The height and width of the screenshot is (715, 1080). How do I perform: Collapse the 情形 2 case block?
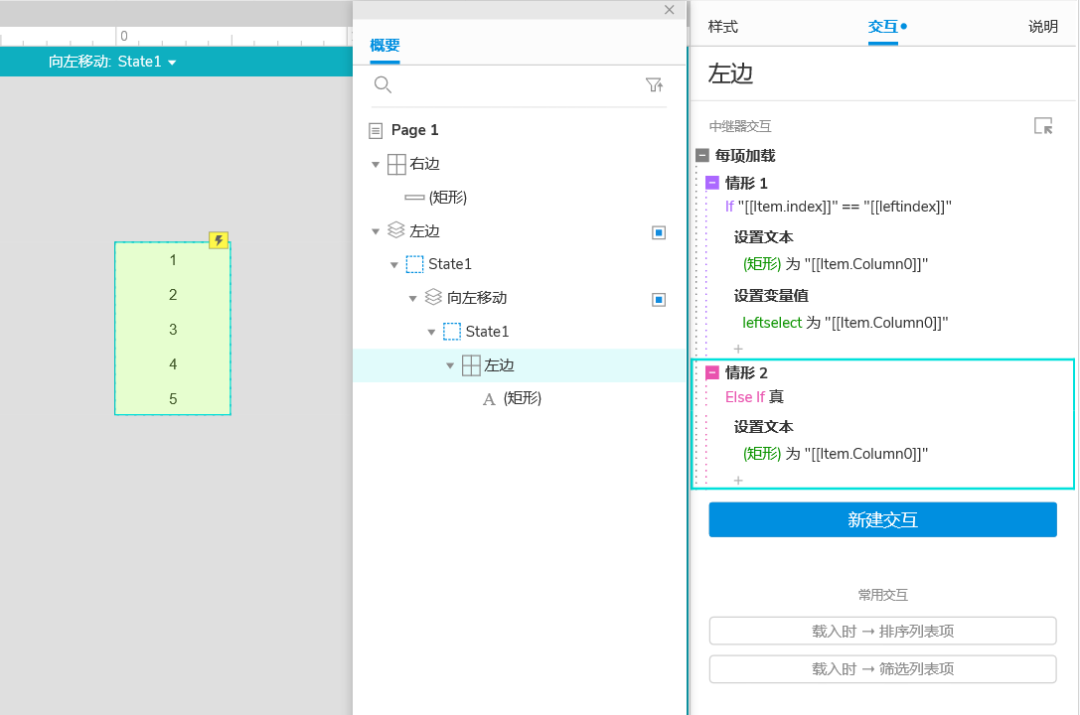712,373
